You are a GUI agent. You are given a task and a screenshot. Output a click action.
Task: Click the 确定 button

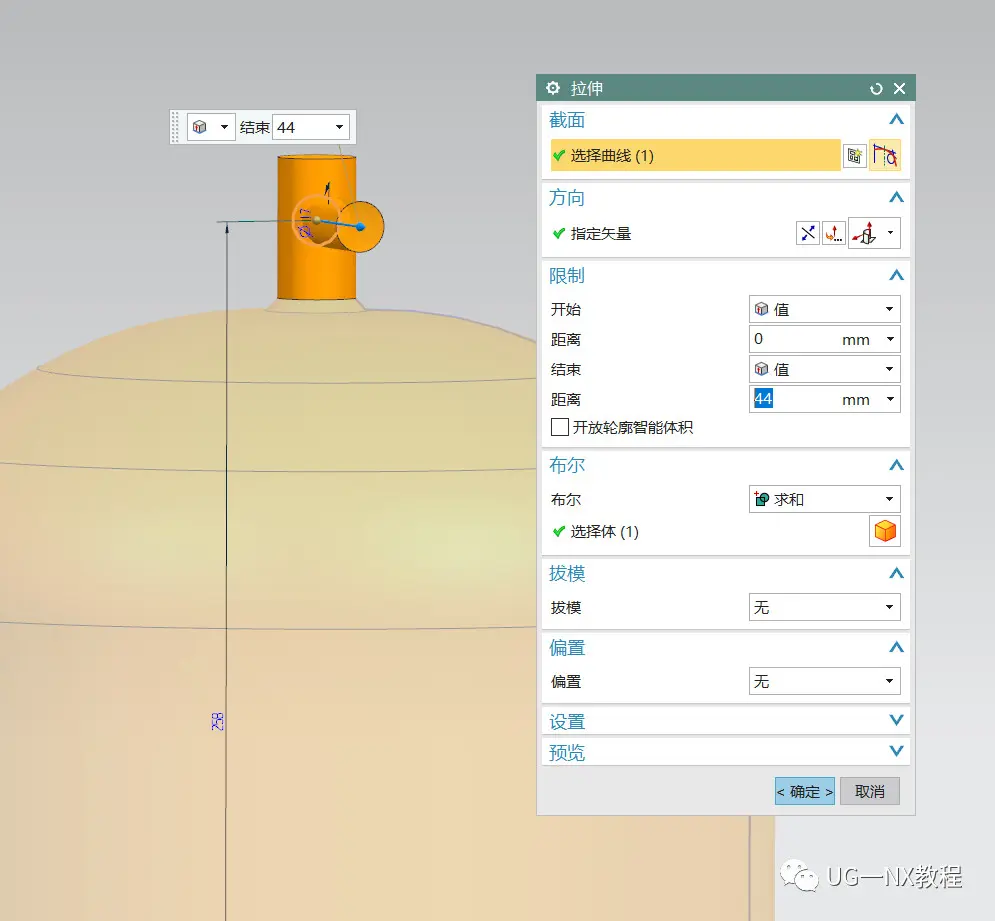(x=804, y=791)
